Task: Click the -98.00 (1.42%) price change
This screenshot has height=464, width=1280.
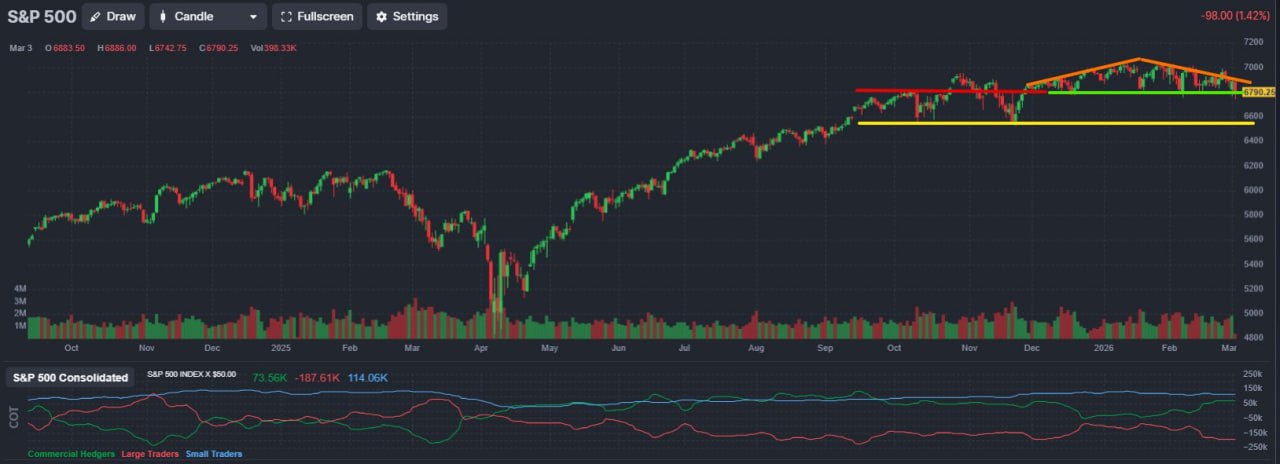Action: pos(1238,16)
